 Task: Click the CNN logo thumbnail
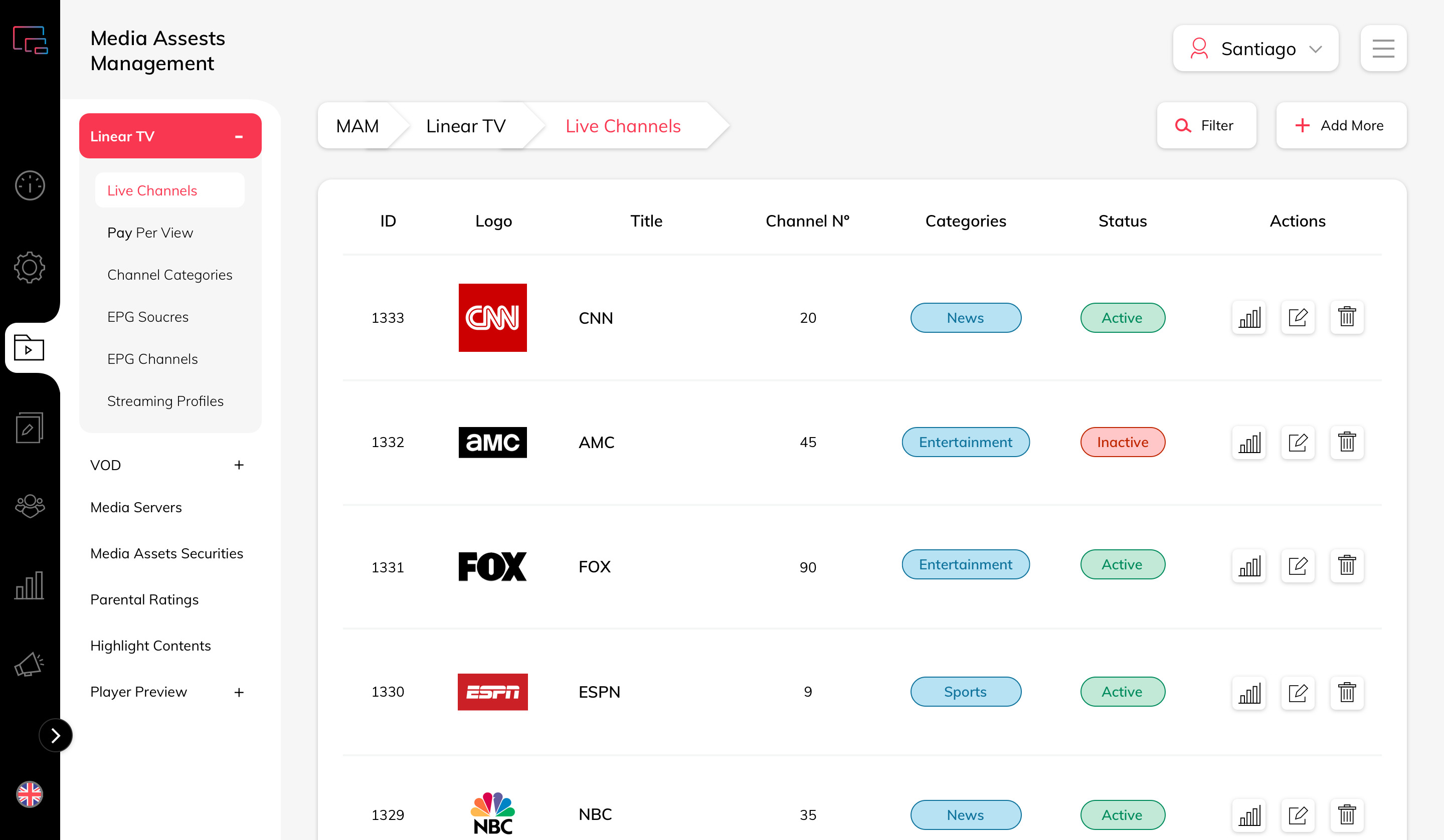tap(493, 317)
